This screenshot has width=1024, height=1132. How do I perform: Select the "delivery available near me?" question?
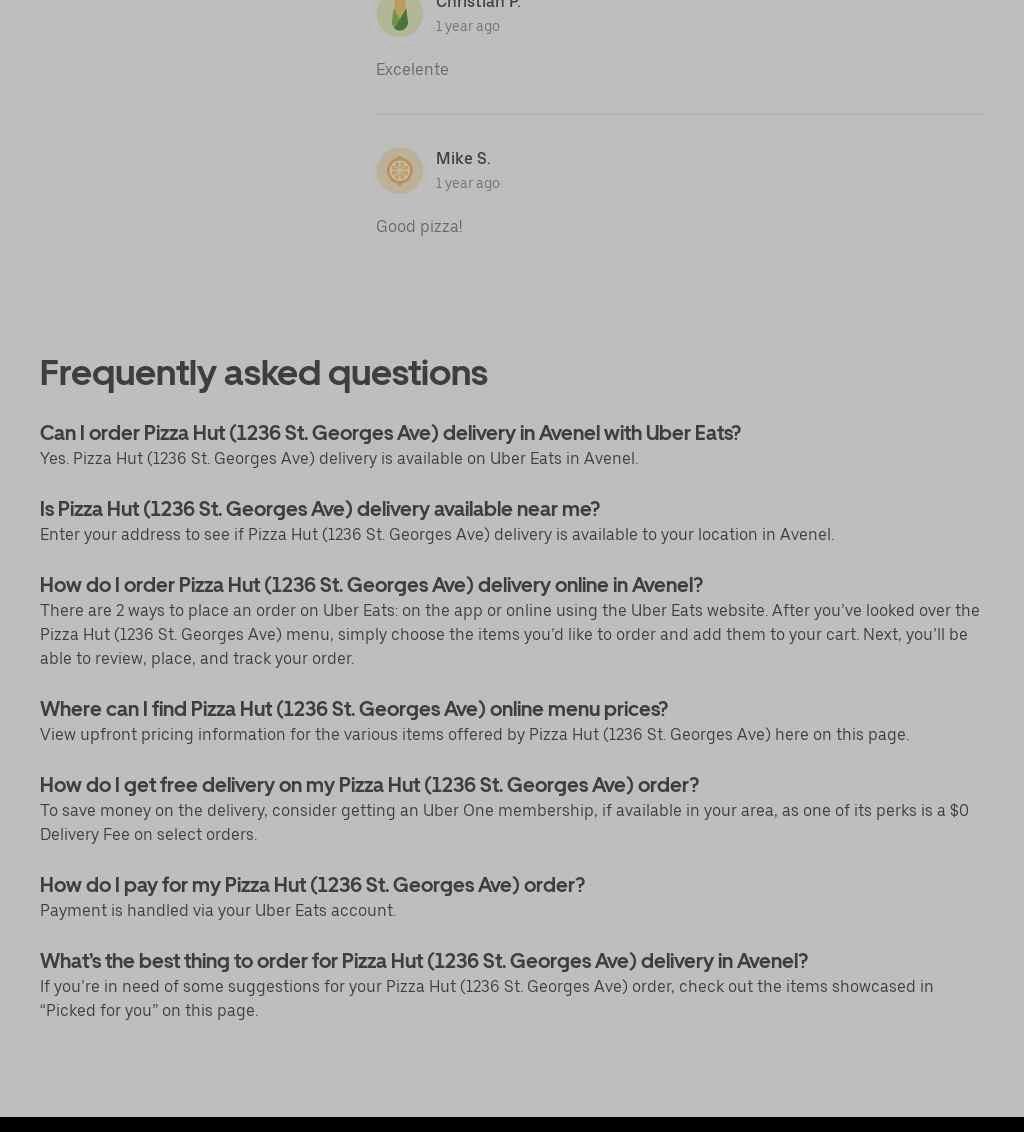tap(320, 508)
